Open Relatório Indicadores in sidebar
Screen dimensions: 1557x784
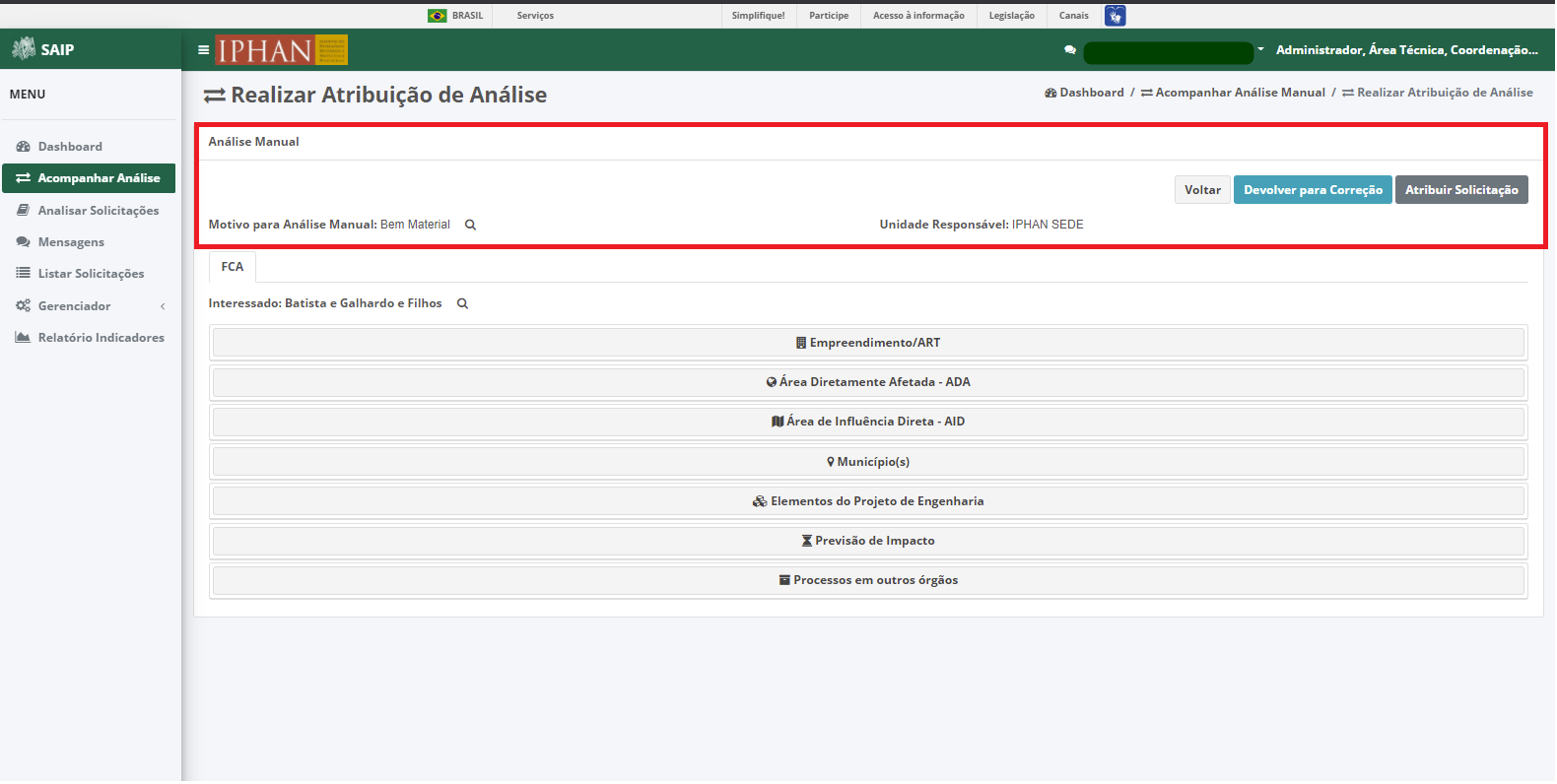(89, 338)
